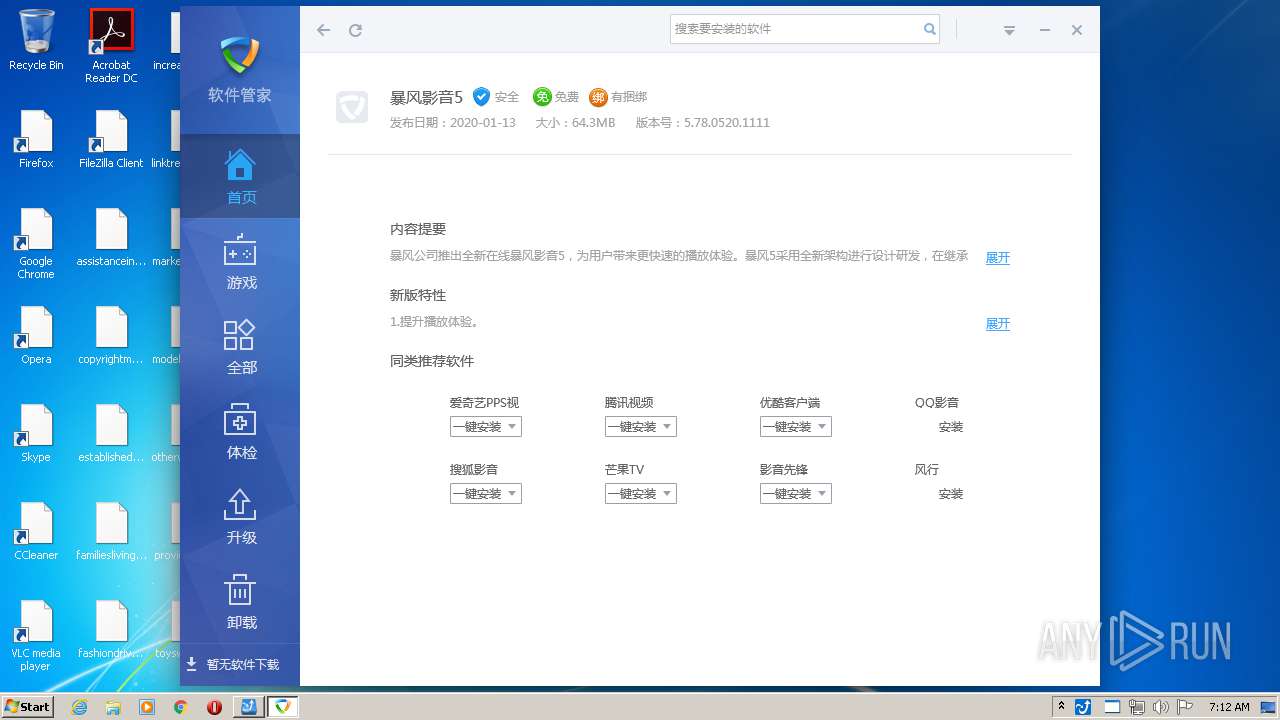Open the FileZilla Client desktop shortcut
This screenshot has height=720, width=1280.
coord(111,139)
